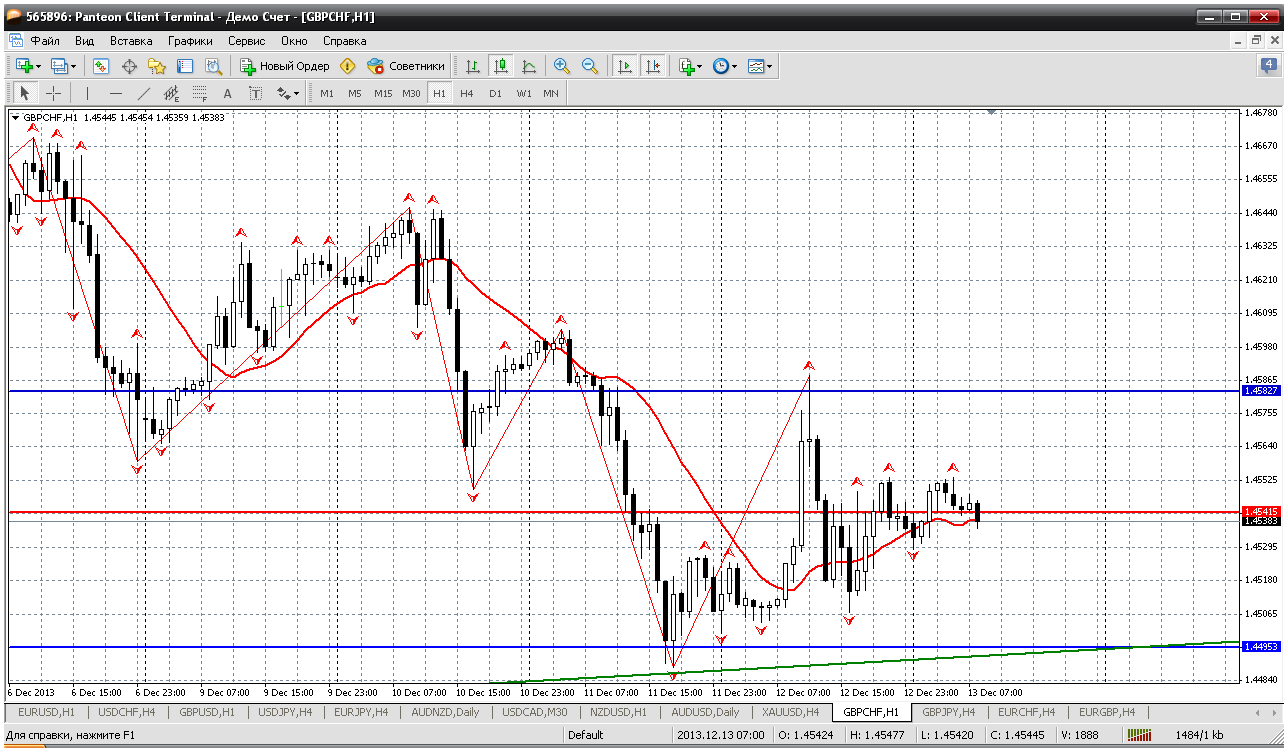Select the crosshair tool
Image resolution: width=1288 pixels, height=748 pixels.
click(x=54, y=93)
